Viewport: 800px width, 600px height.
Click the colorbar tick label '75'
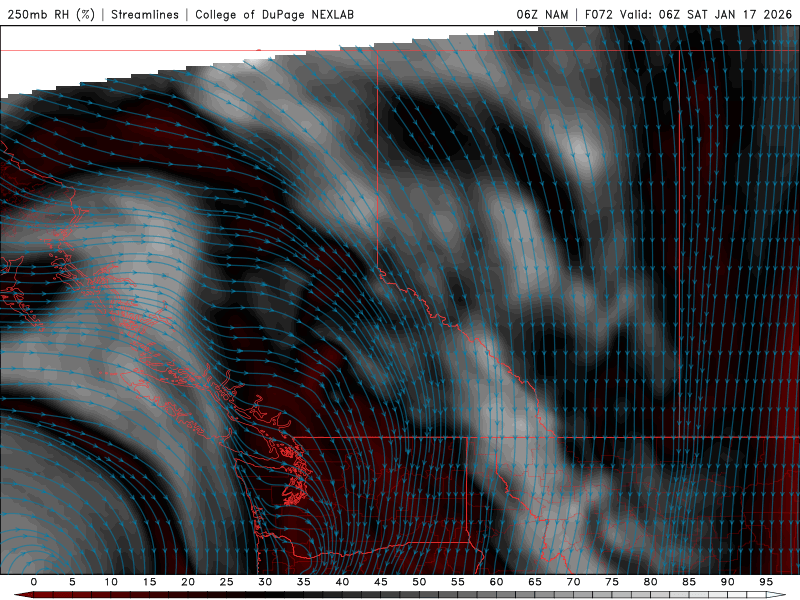point(612,582)
